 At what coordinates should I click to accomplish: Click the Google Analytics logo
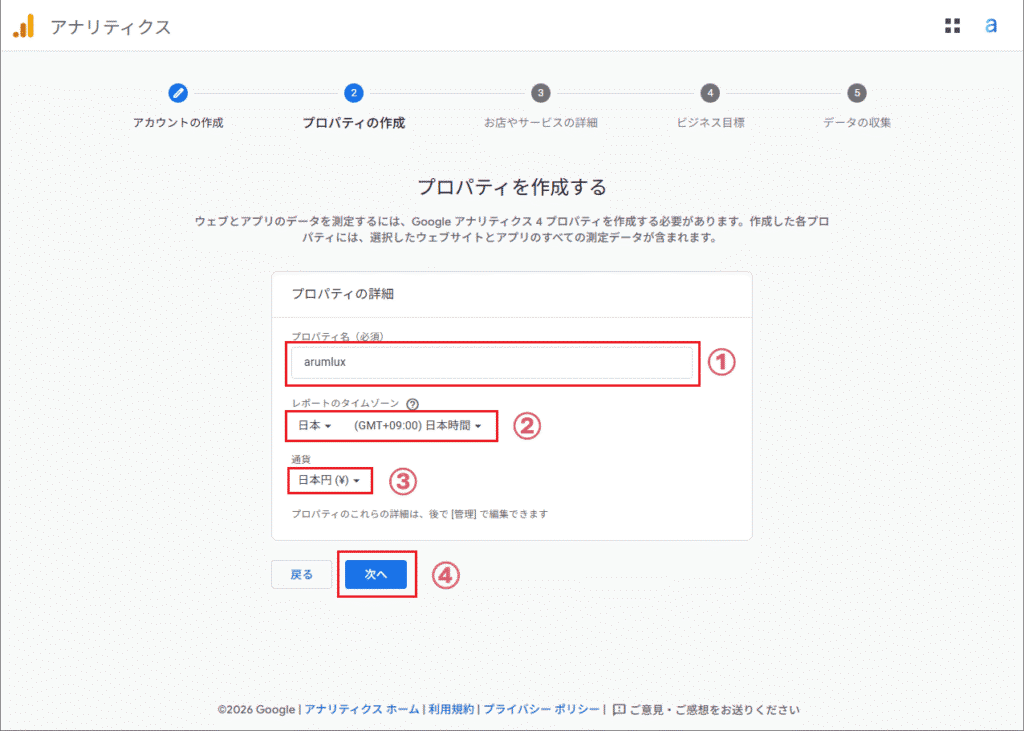point(25,25)
